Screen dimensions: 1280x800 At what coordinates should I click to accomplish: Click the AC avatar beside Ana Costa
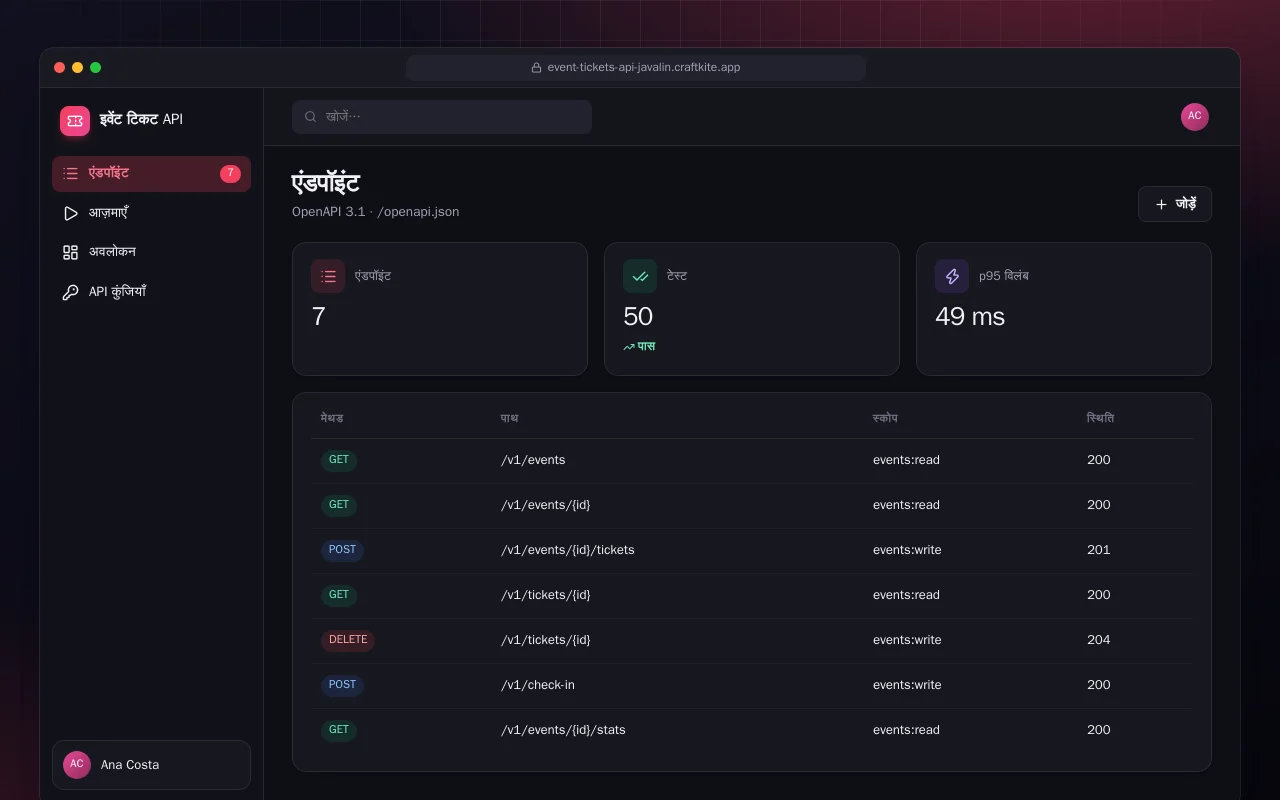pyautogui.click(x=77, y=765)
